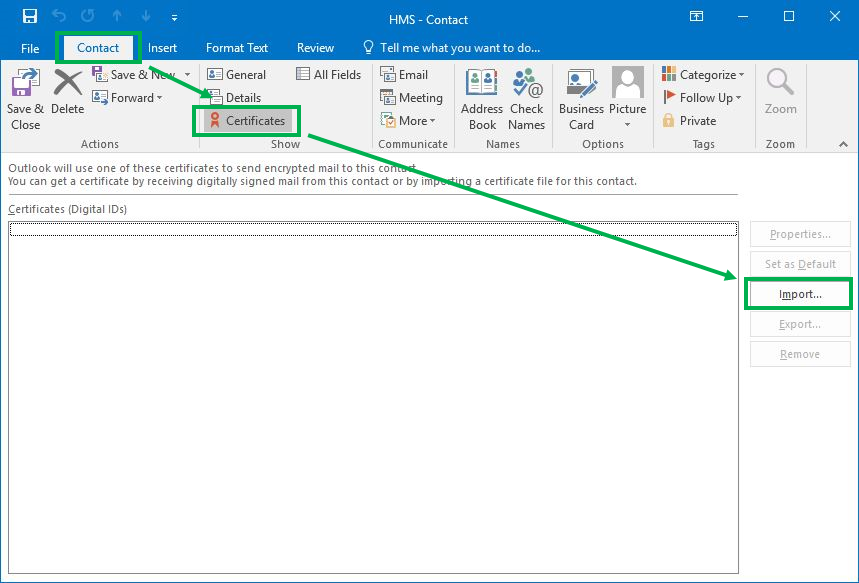859x583 pixels.
Task: Open the Zoom tool
Action: click(x=780, y=96)
